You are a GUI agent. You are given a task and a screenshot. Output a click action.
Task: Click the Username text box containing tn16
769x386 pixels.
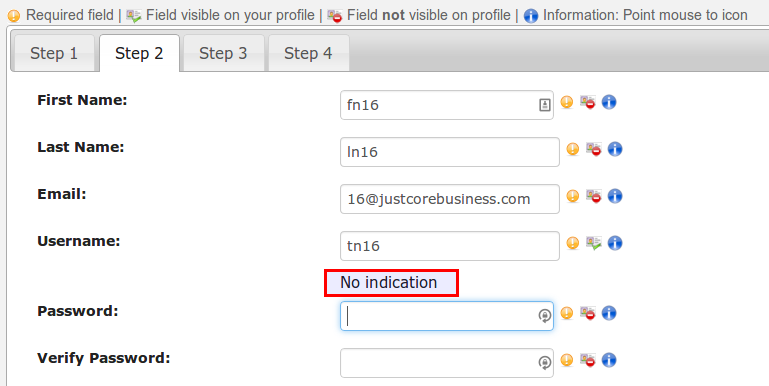pos(450,246)
